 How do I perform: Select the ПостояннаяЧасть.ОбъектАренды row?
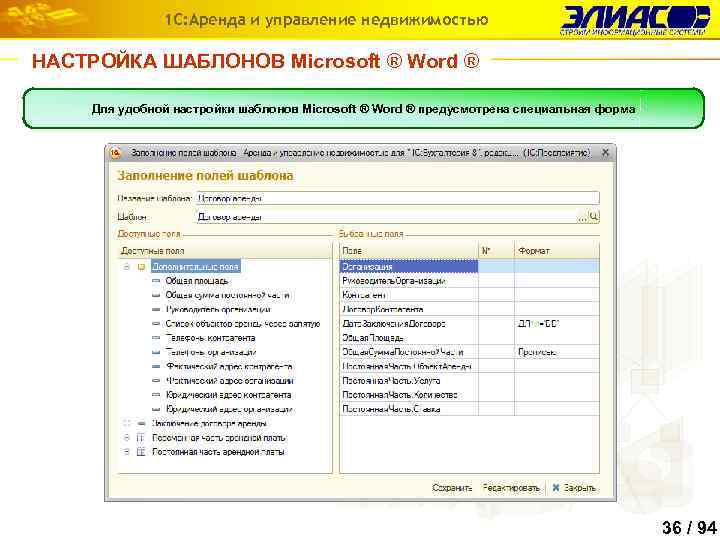[469, 366]
